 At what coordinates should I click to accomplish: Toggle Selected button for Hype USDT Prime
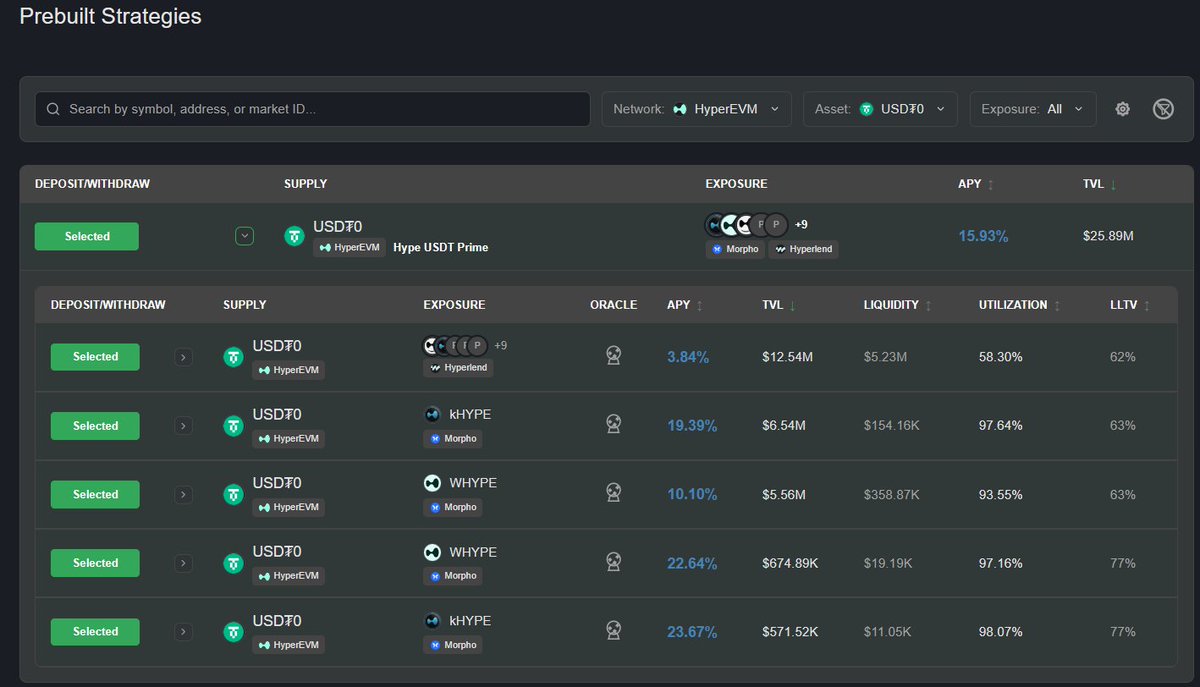(87, 236)
